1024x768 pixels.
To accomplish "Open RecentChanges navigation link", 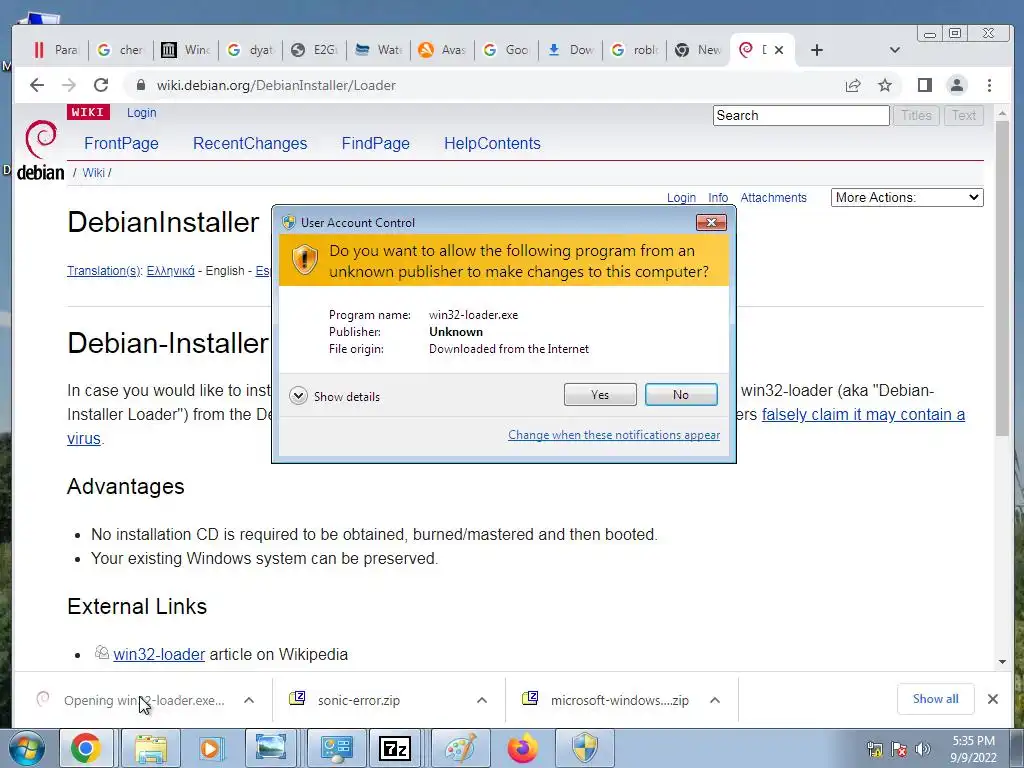I will pos(250,144).
